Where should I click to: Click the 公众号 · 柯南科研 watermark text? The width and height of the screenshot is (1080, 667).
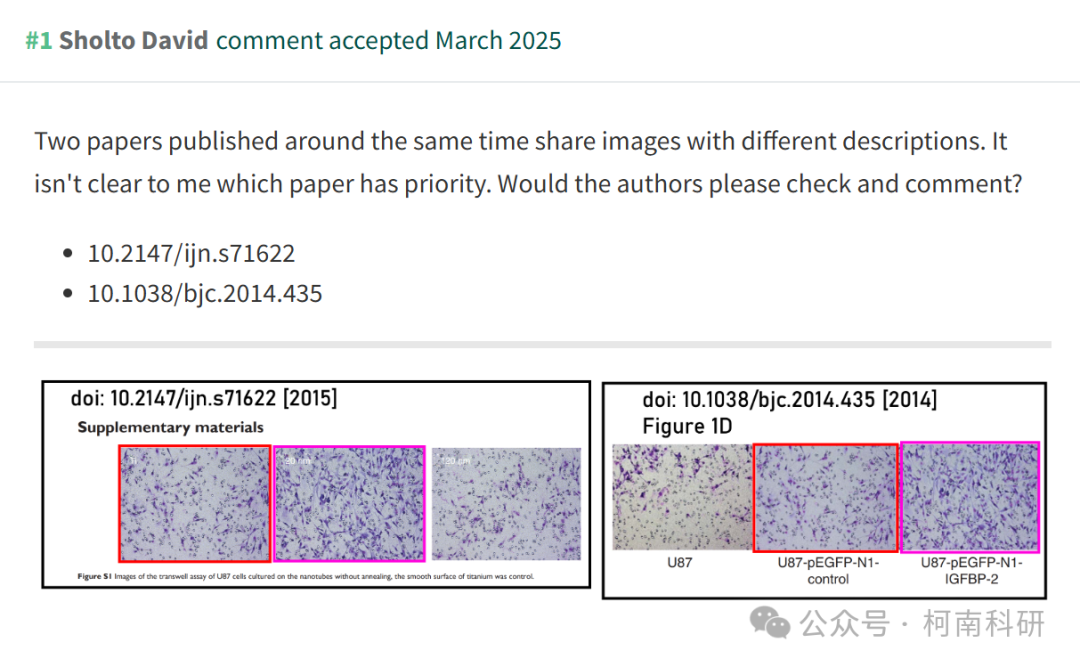(922, 624)
